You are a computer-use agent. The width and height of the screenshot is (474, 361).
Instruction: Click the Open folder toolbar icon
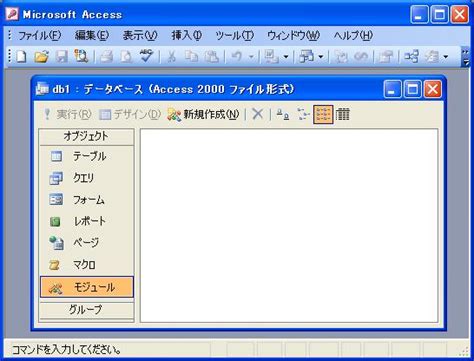pyautogui.click(x=41, y=57)
